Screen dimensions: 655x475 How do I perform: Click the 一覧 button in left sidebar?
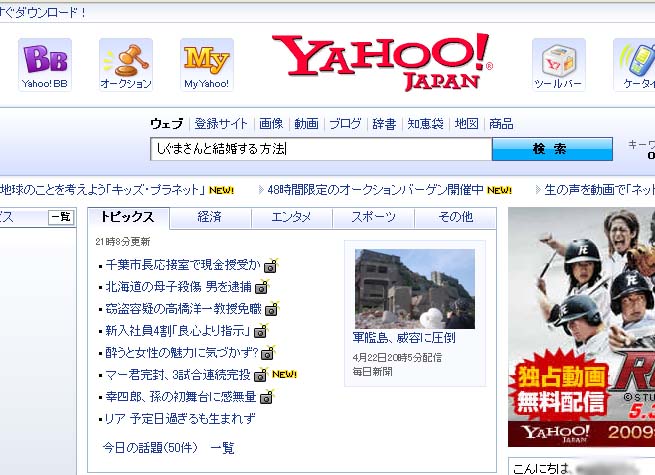61,217
